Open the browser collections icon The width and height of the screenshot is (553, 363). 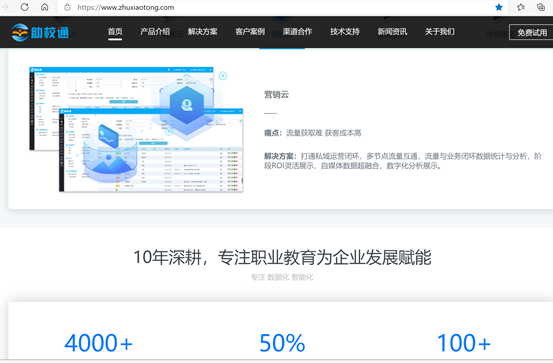pyautogui.click(x=541, y=7)
